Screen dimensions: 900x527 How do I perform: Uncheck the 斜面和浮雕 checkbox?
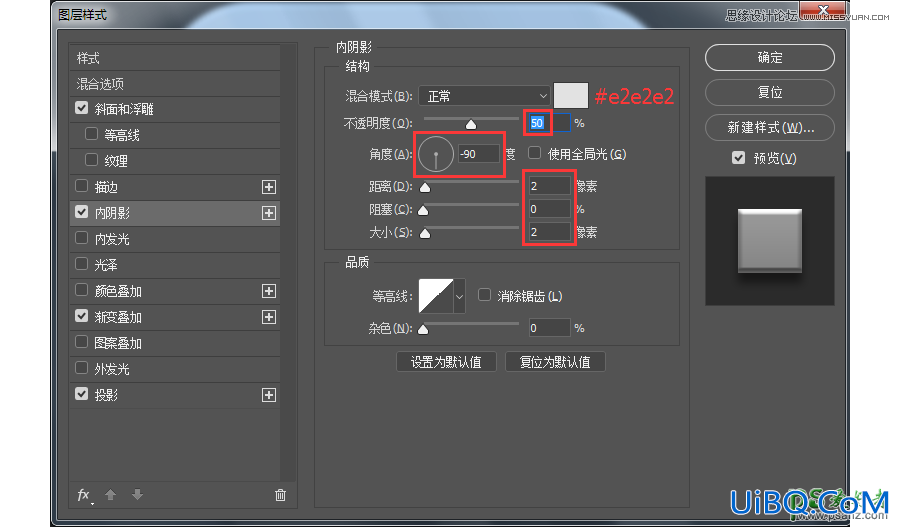pyautogui.click(x=82, y=108)
